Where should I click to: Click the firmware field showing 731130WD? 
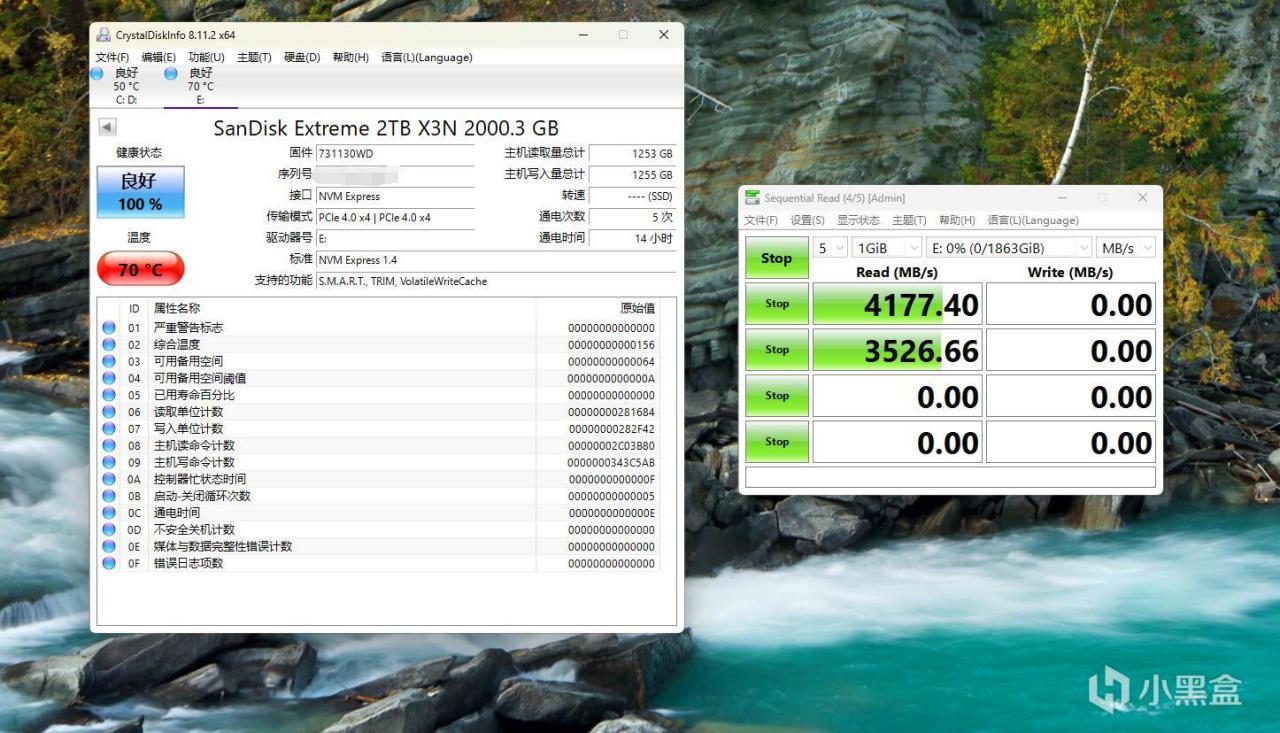click(x=395, y=154)
